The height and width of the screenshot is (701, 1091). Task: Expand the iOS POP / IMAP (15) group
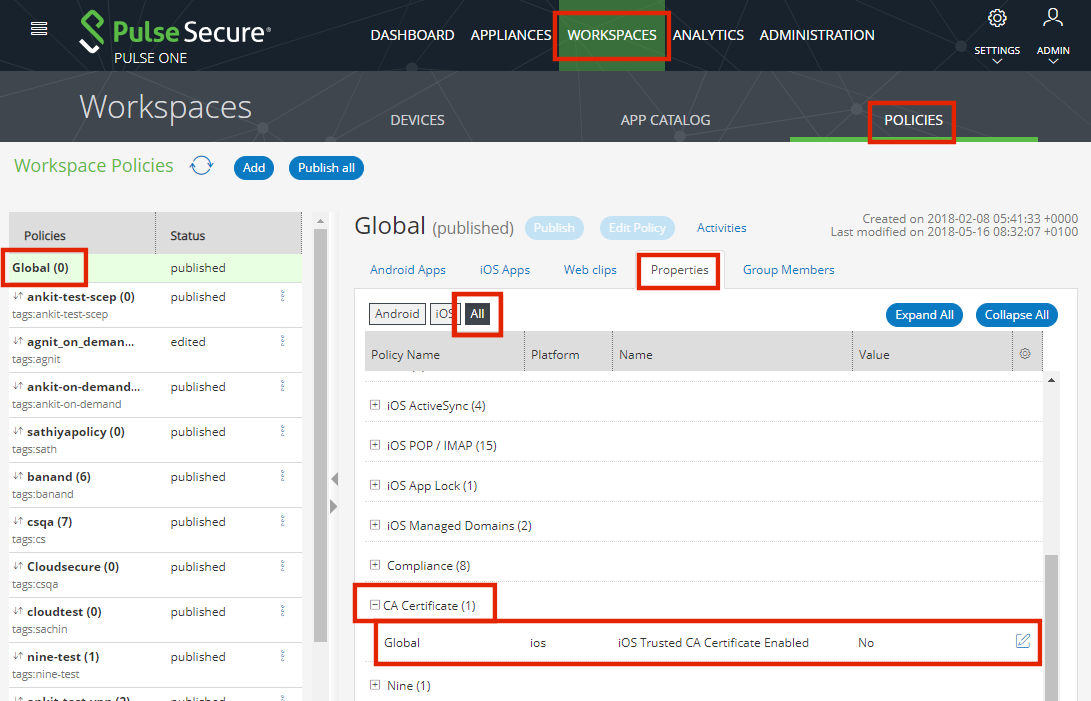coord(375,445)
